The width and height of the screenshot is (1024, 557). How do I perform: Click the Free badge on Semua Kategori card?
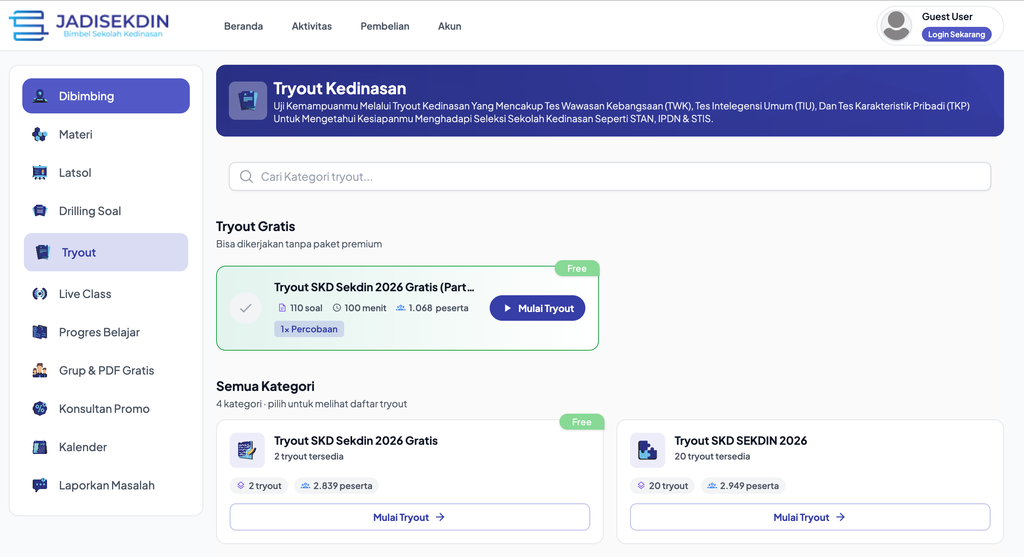click(x=581, y=422)
